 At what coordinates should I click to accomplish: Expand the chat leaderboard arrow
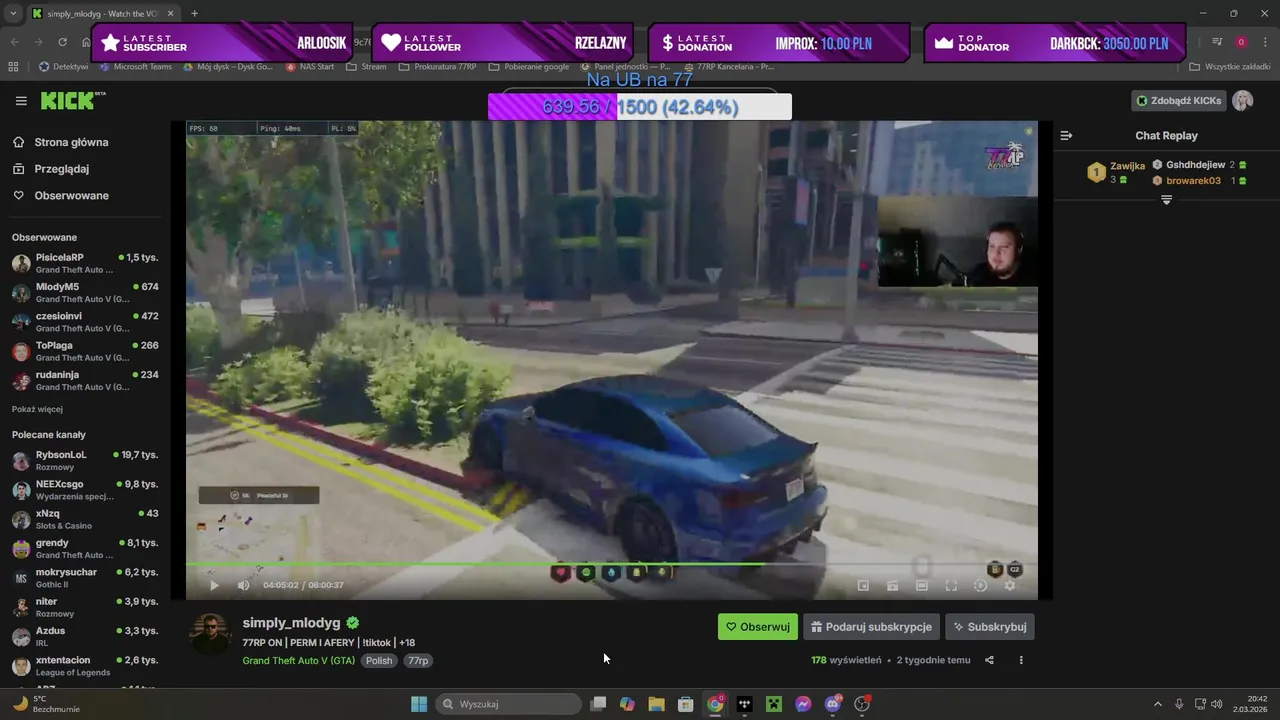(1166, 200)
